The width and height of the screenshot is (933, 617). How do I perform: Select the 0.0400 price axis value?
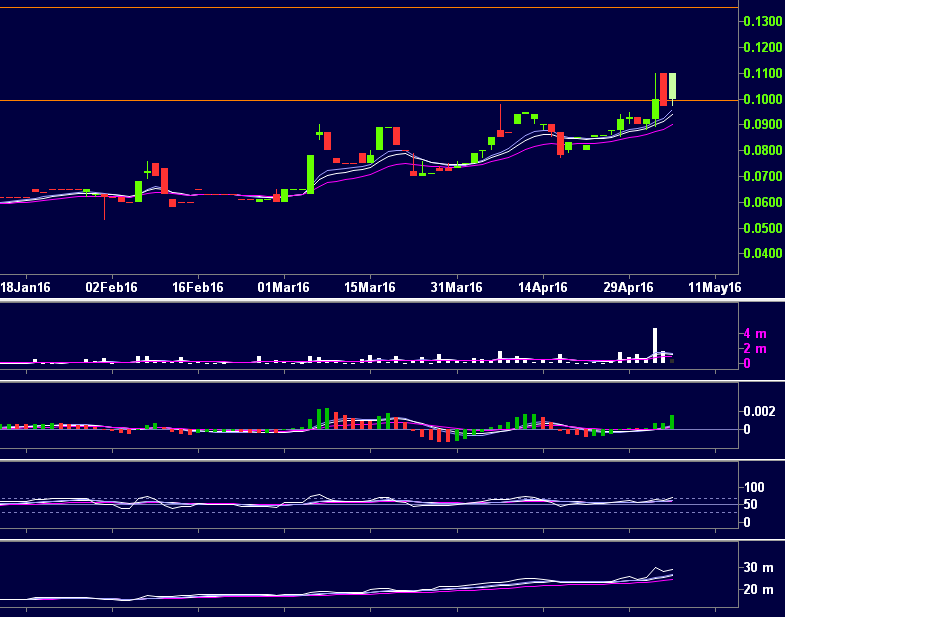pos(763,253)
